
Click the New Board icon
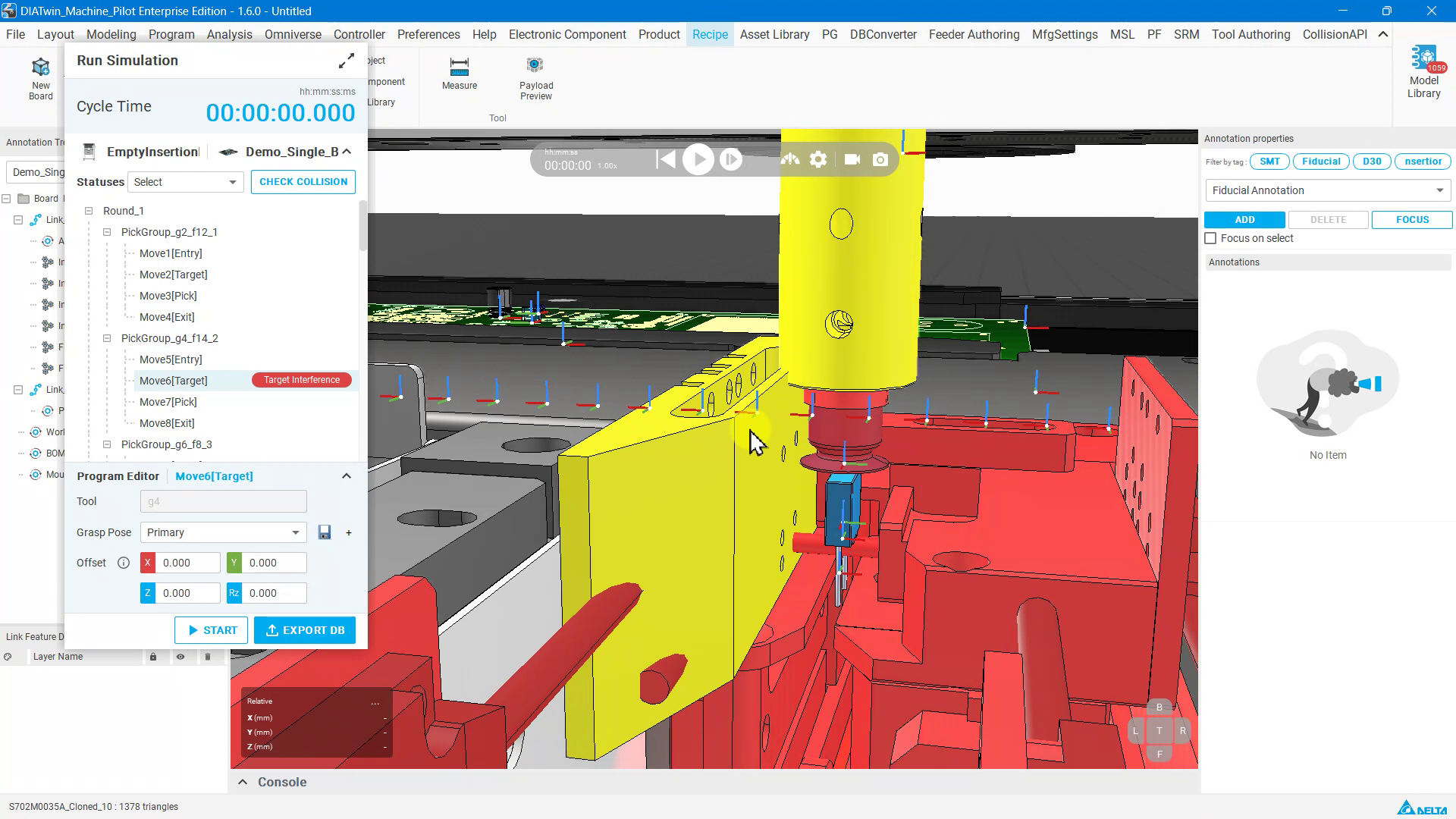click(x=41, y=78)
